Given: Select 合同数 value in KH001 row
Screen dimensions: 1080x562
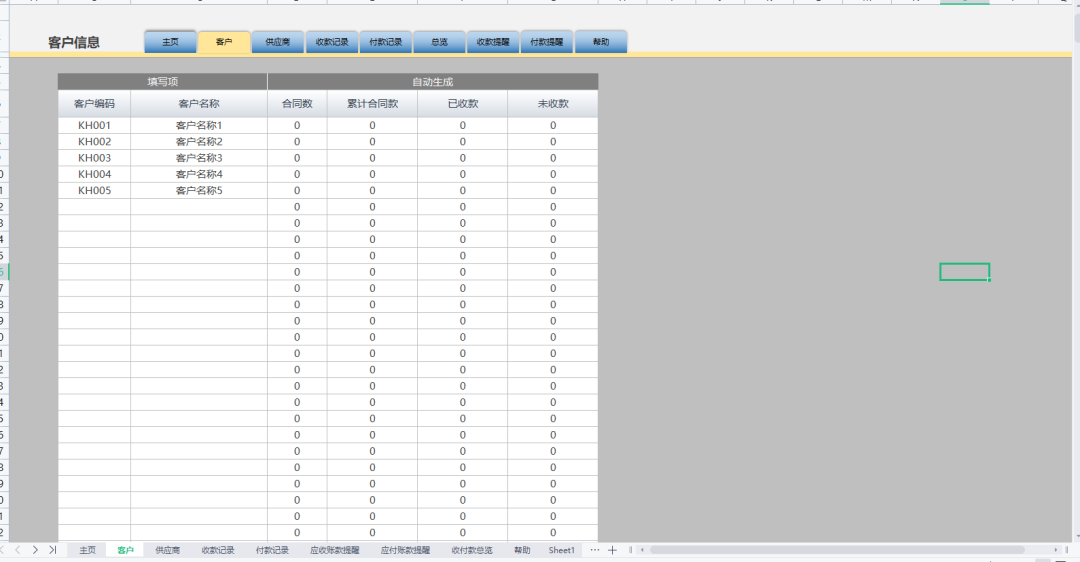Looking at the screenshot, I should [x=297, y=125].
